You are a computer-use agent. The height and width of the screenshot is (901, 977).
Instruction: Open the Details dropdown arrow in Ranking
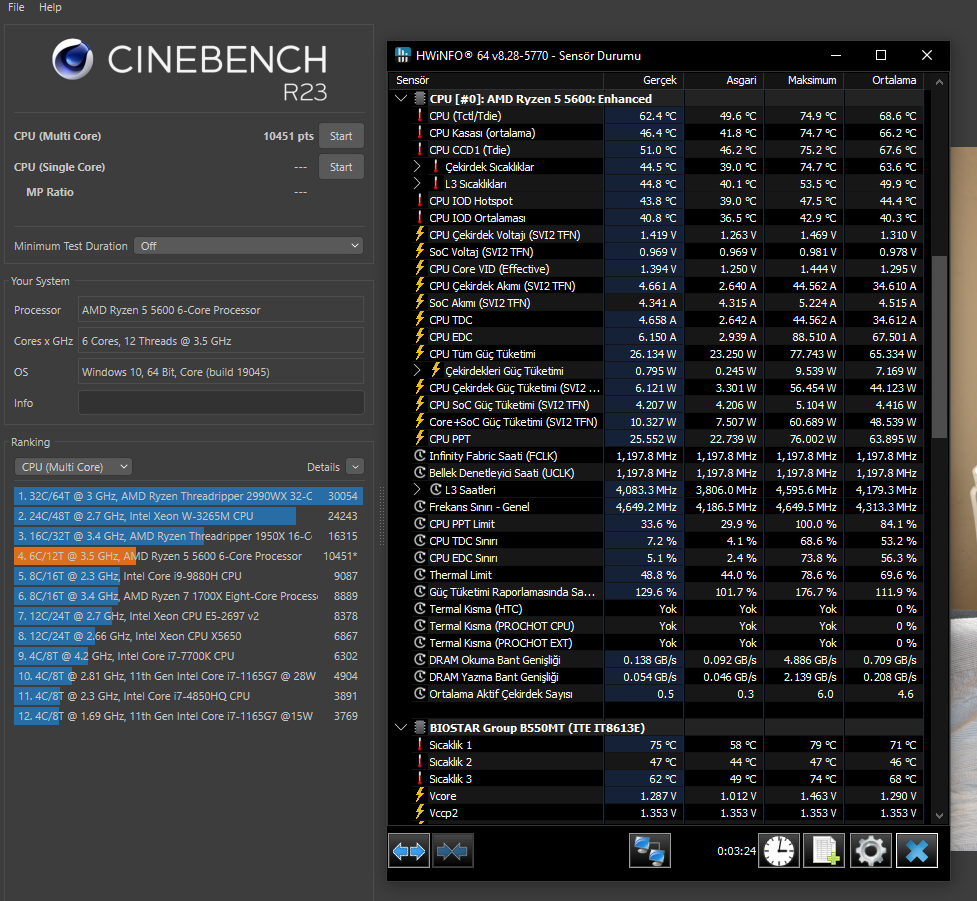coord(355,467)
